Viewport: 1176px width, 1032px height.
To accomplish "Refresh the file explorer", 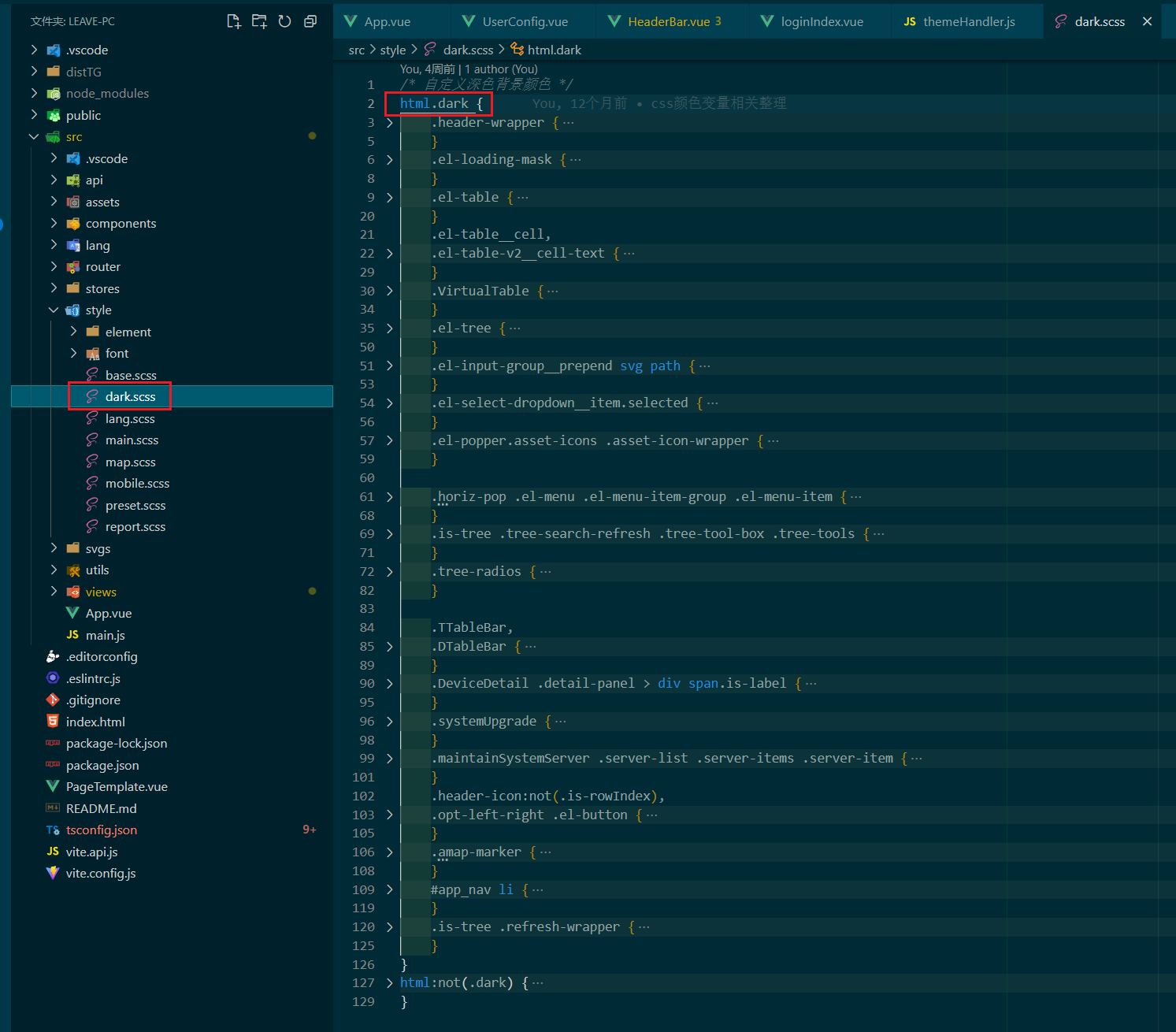I will coord(285,21).
